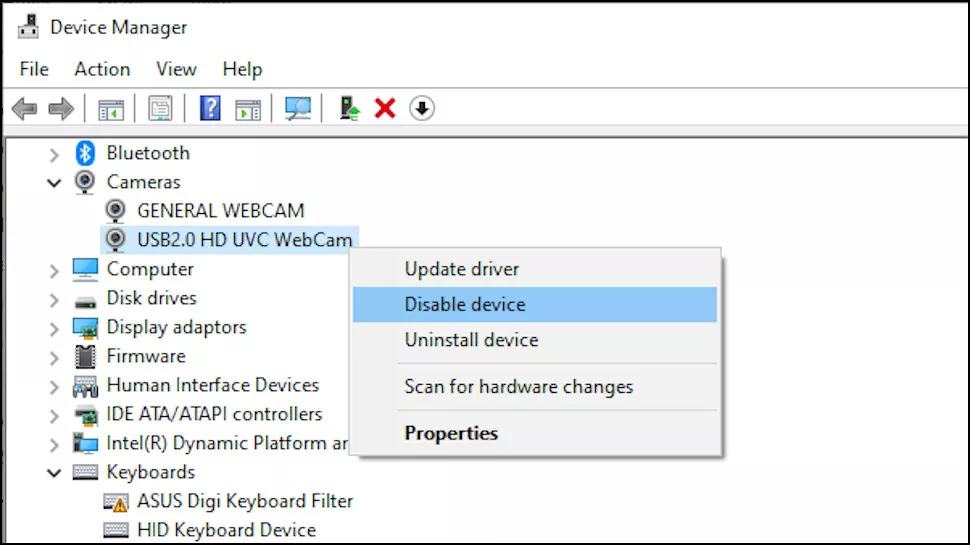Screen dimensions: 970x545
Task: Click the USB2.0 HD UVC WebCam icon
Action: pos(115,240)
